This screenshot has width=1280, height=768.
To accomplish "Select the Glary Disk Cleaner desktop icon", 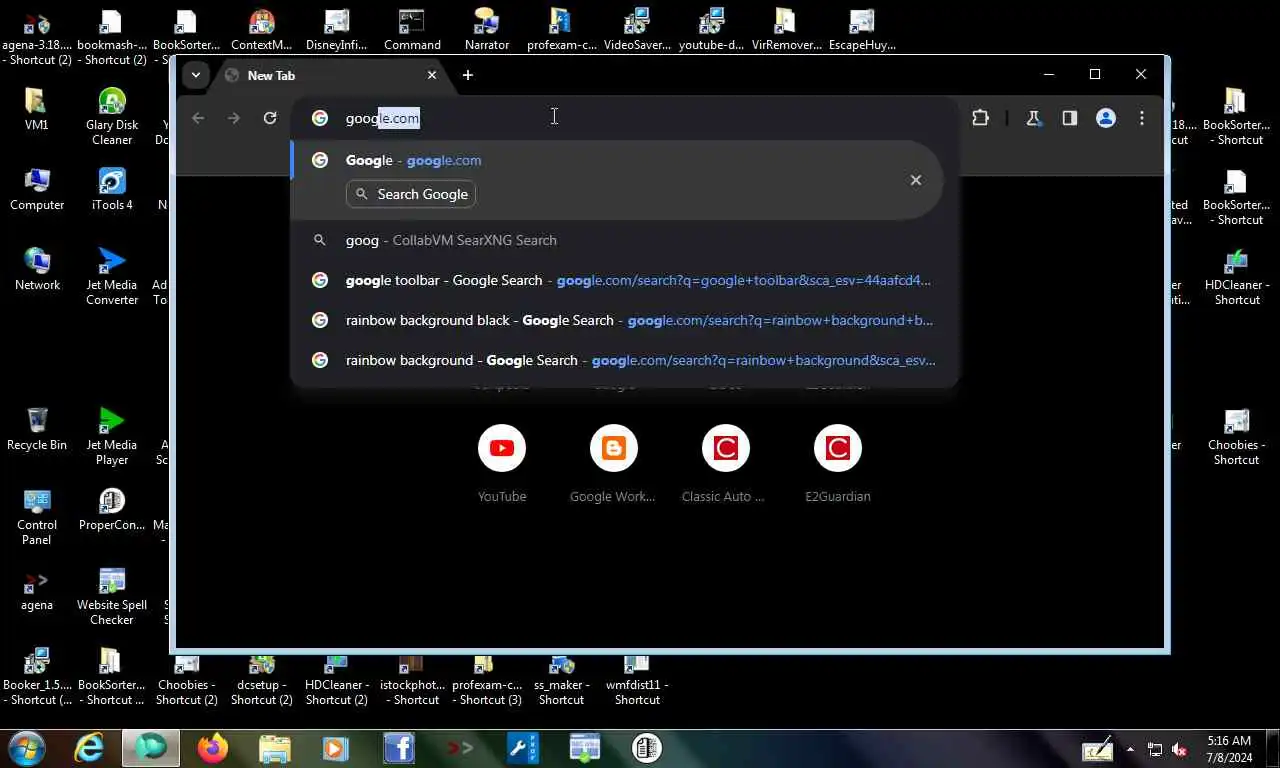I will (x=112, y=116).
